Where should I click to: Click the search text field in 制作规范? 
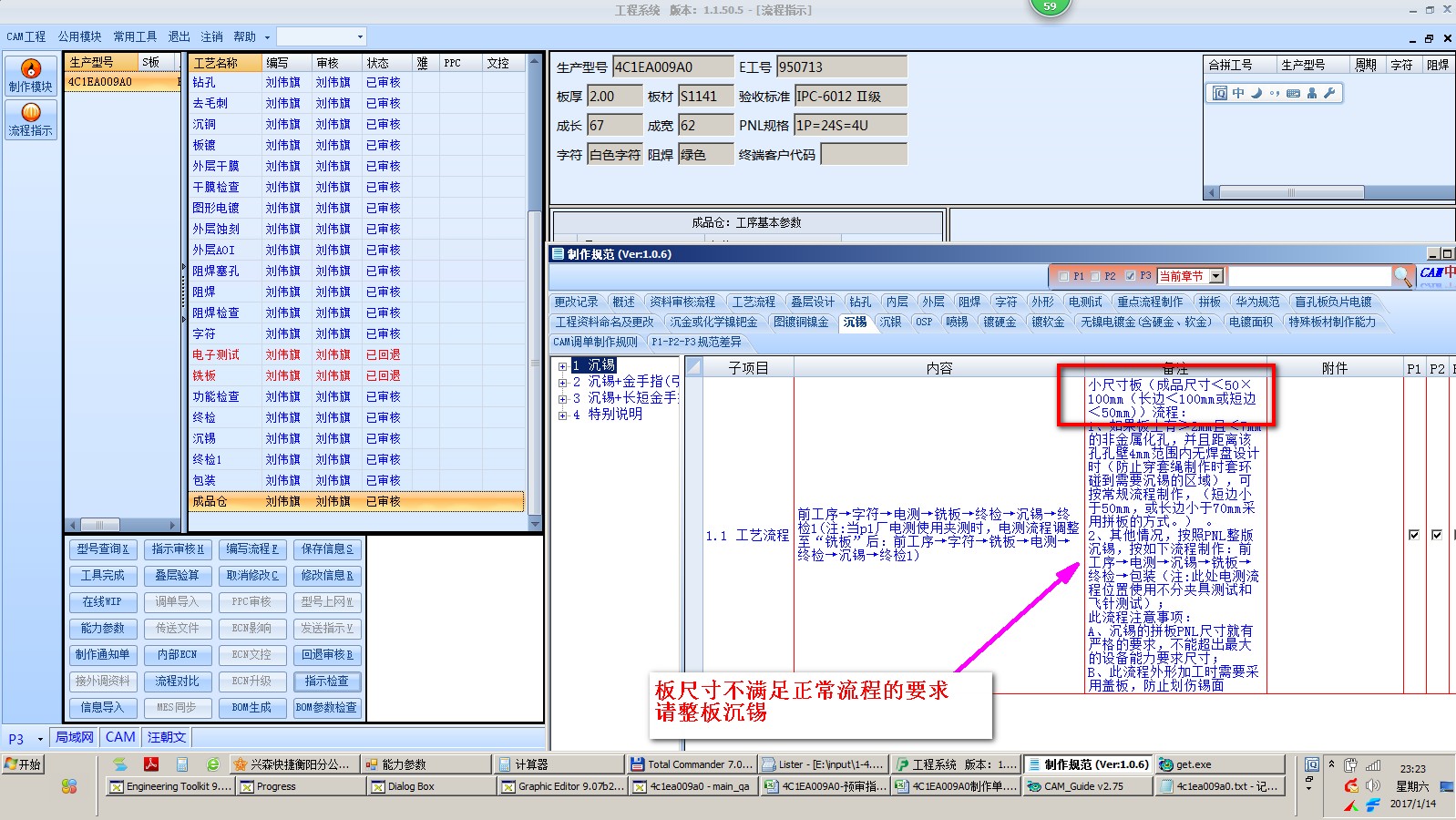[1310, 275]
